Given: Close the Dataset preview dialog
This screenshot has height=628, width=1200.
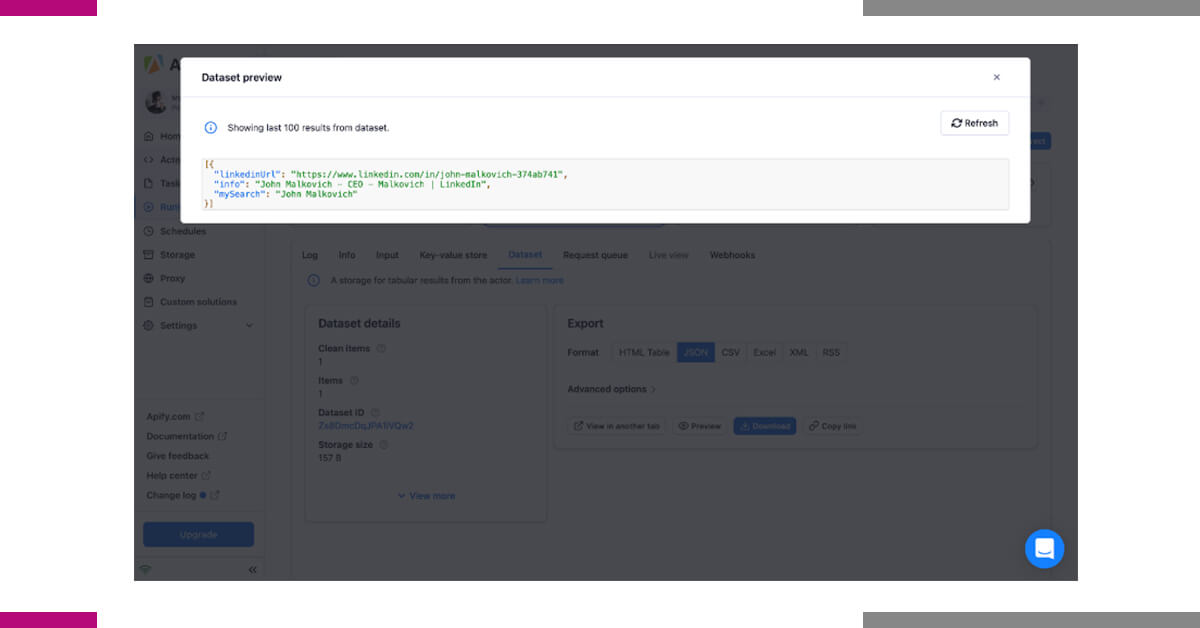Looking at the screenshot, I should click(x=996, y=77).
